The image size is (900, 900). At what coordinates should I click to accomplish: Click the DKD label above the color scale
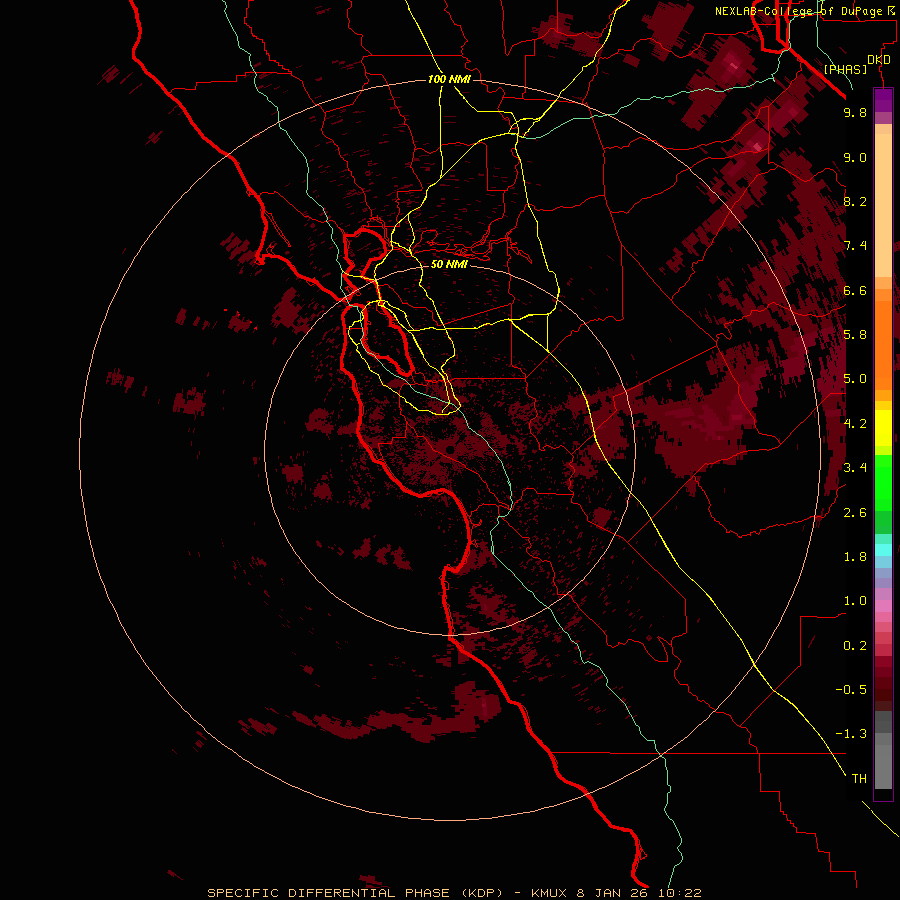tap(879, 60)
